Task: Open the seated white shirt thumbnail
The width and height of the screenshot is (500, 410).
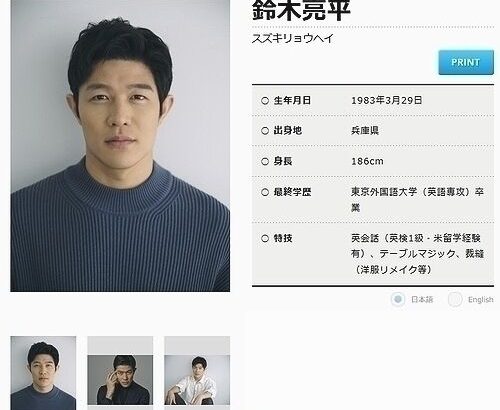Action: pos(197,379)
